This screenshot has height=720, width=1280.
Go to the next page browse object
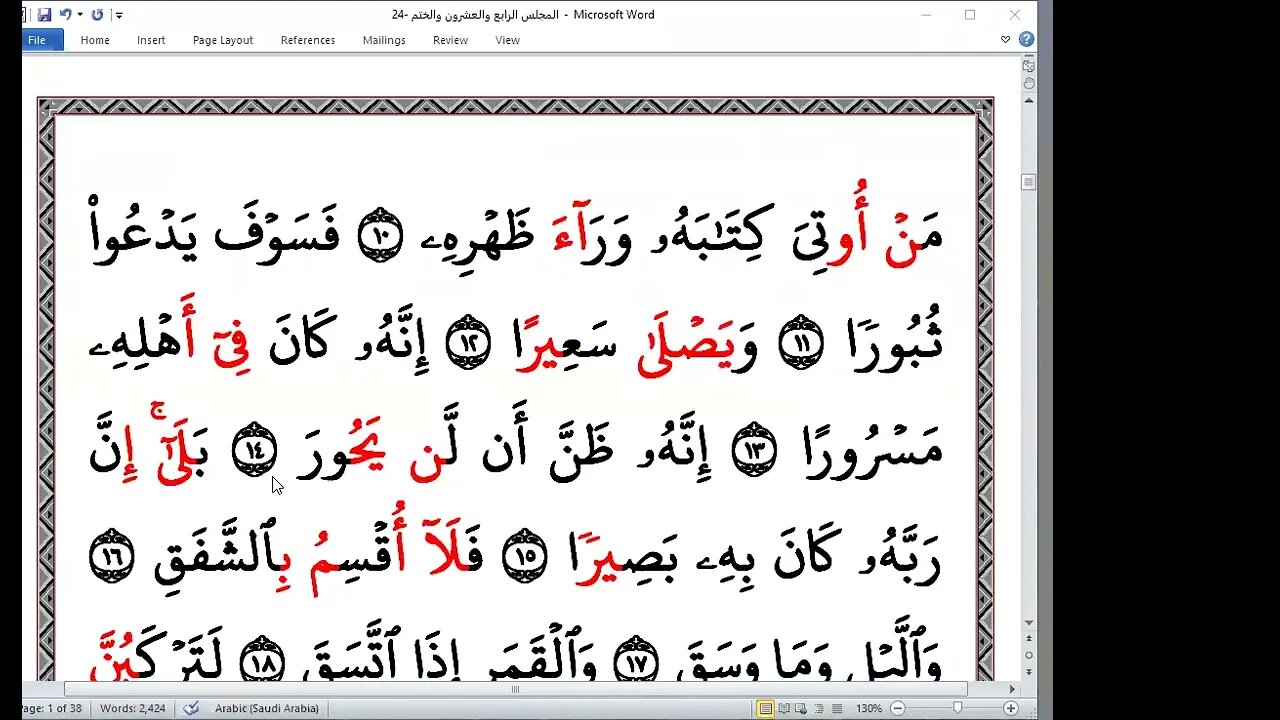[1028, 672]
